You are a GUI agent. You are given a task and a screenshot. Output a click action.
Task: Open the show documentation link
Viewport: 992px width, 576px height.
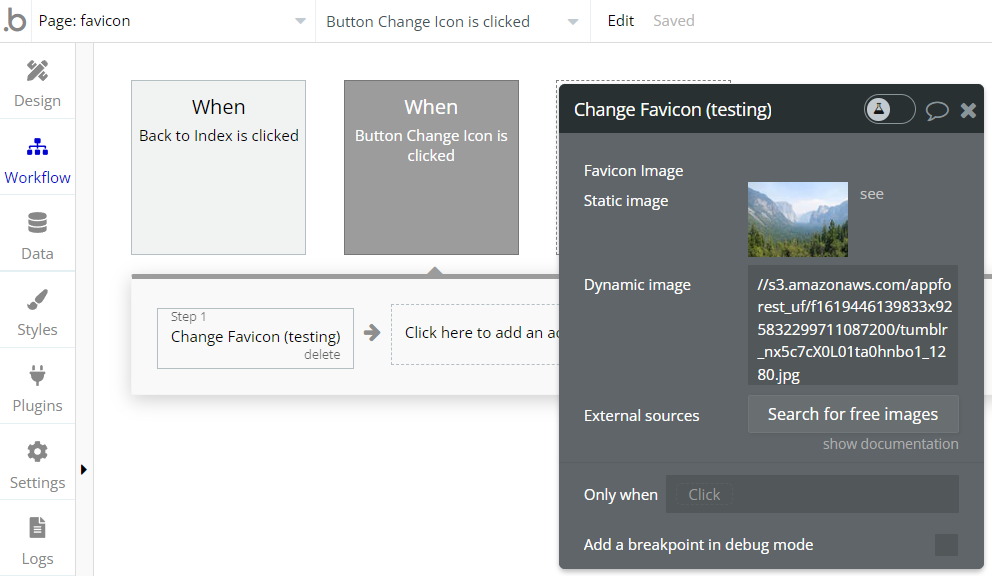890,444
